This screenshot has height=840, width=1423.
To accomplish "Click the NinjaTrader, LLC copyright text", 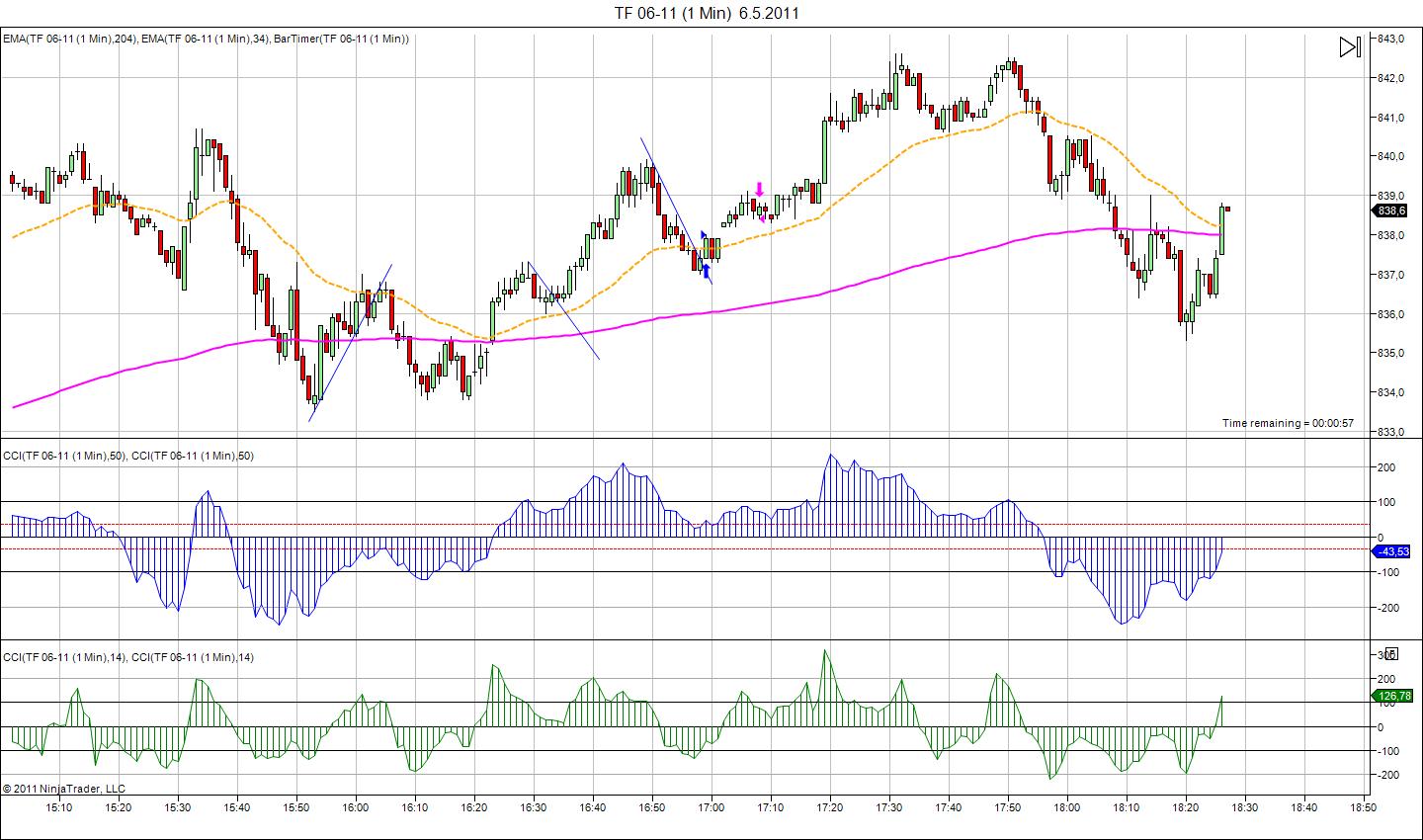I will point(64,789).
